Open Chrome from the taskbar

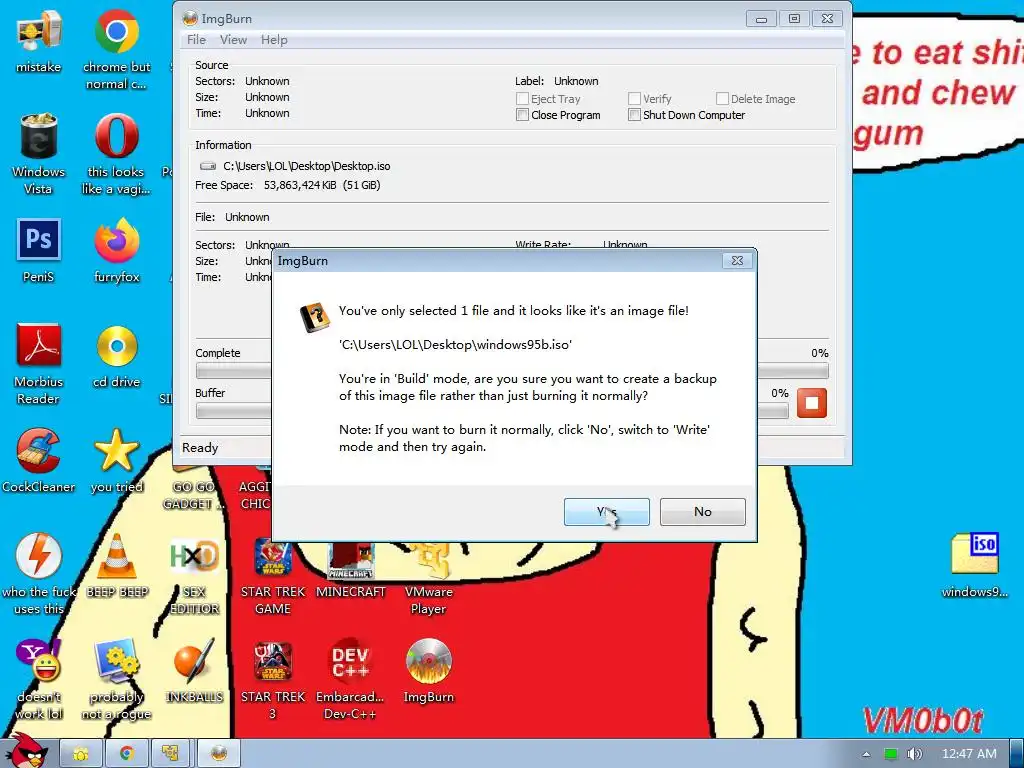click(x=126, y=754)
